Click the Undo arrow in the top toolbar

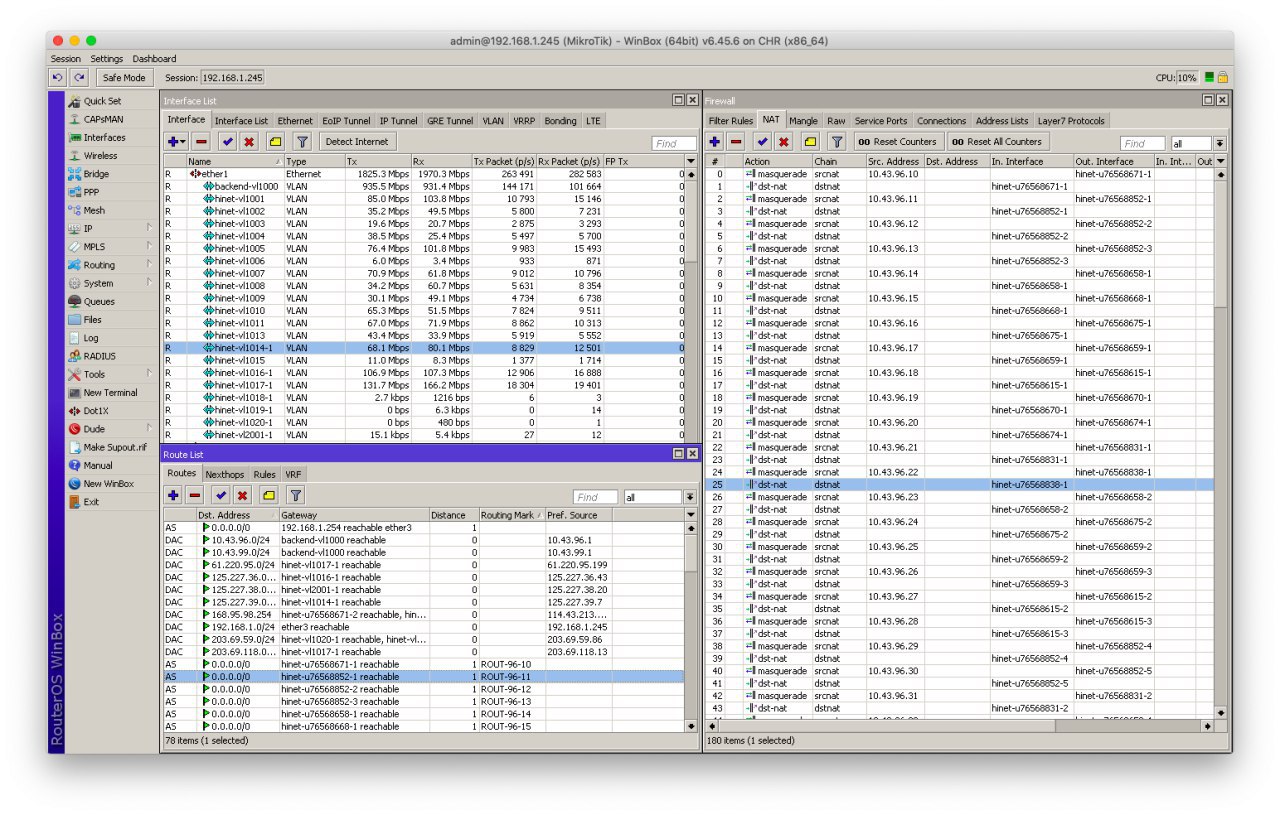(x=58, y=78)
